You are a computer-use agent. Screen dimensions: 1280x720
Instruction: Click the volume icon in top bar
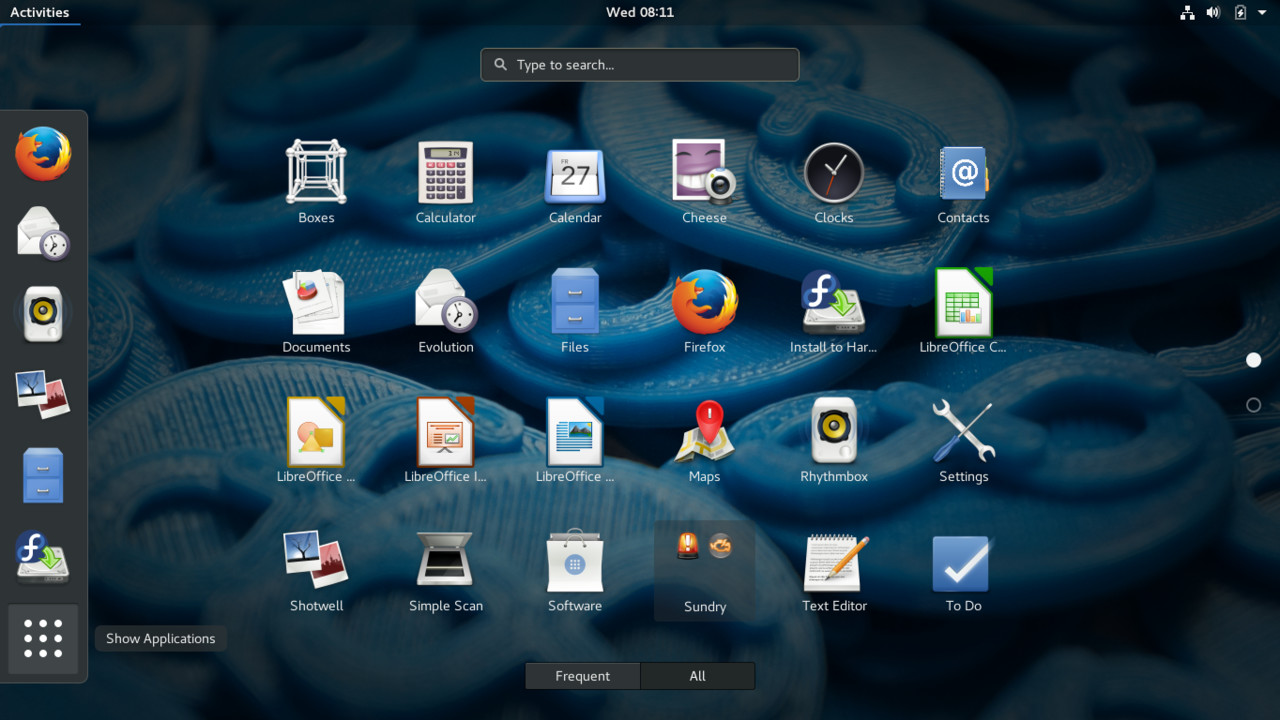tap(1213, 12)
